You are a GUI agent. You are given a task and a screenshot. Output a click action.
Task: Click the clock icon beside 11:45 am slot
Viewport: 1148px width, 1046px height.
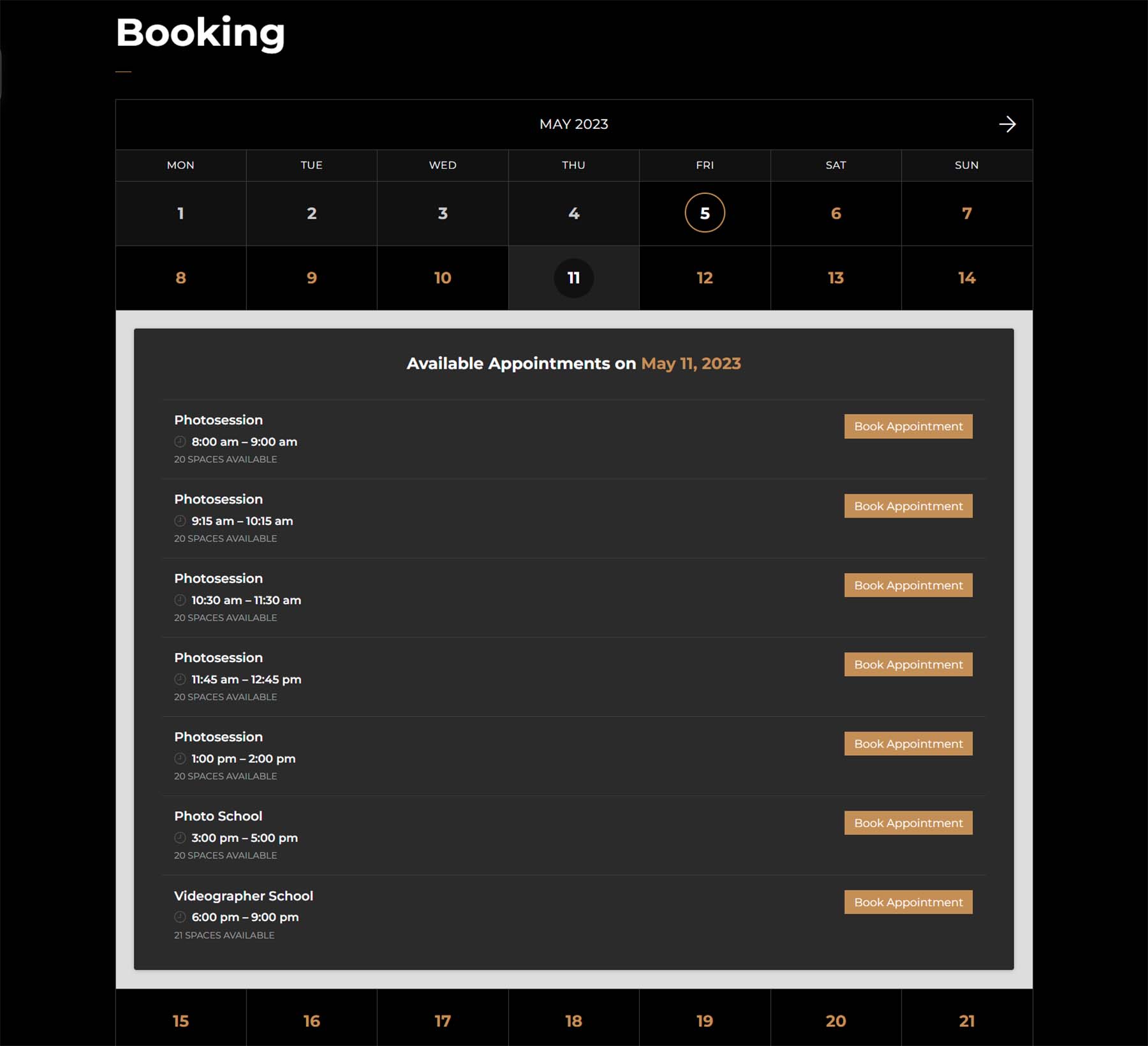pyautogui.click(x=180, y=679)
